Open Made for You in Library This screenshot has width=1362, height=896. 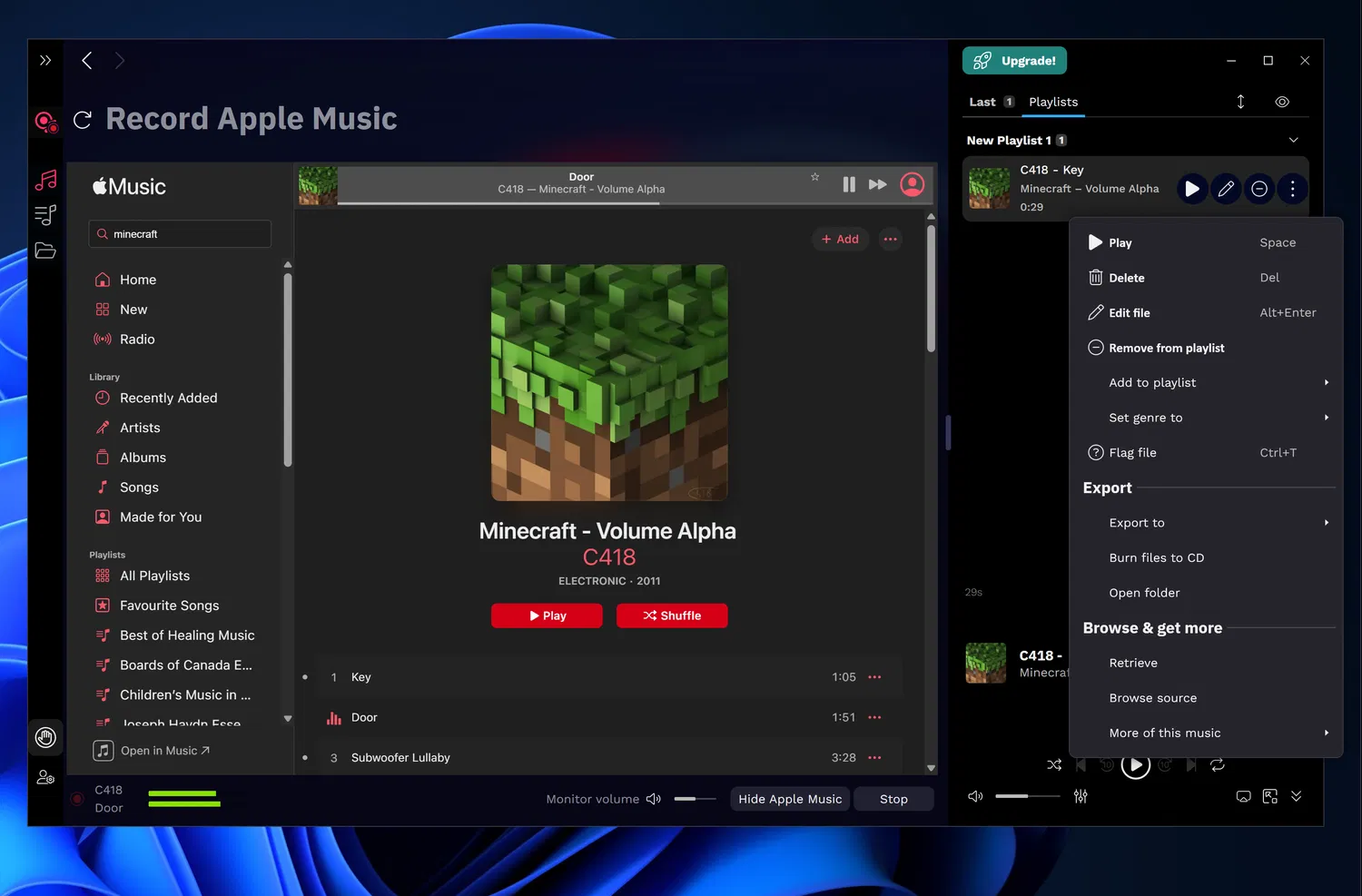pos(161,517)
